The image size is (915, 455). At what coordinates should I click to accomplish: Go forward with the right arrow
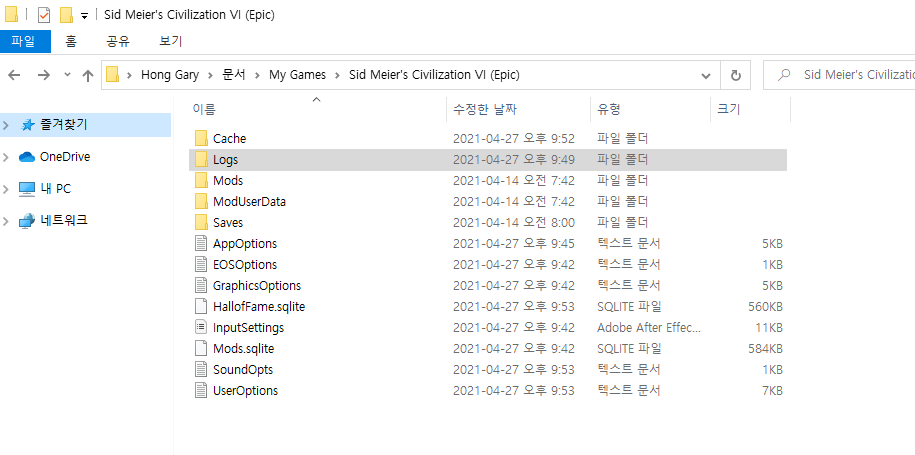pos(44,75)
